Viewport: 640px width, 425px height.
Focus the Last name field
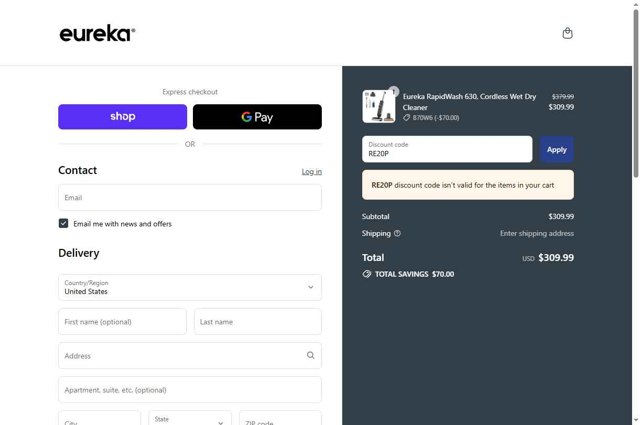click(x=258, y=322)
